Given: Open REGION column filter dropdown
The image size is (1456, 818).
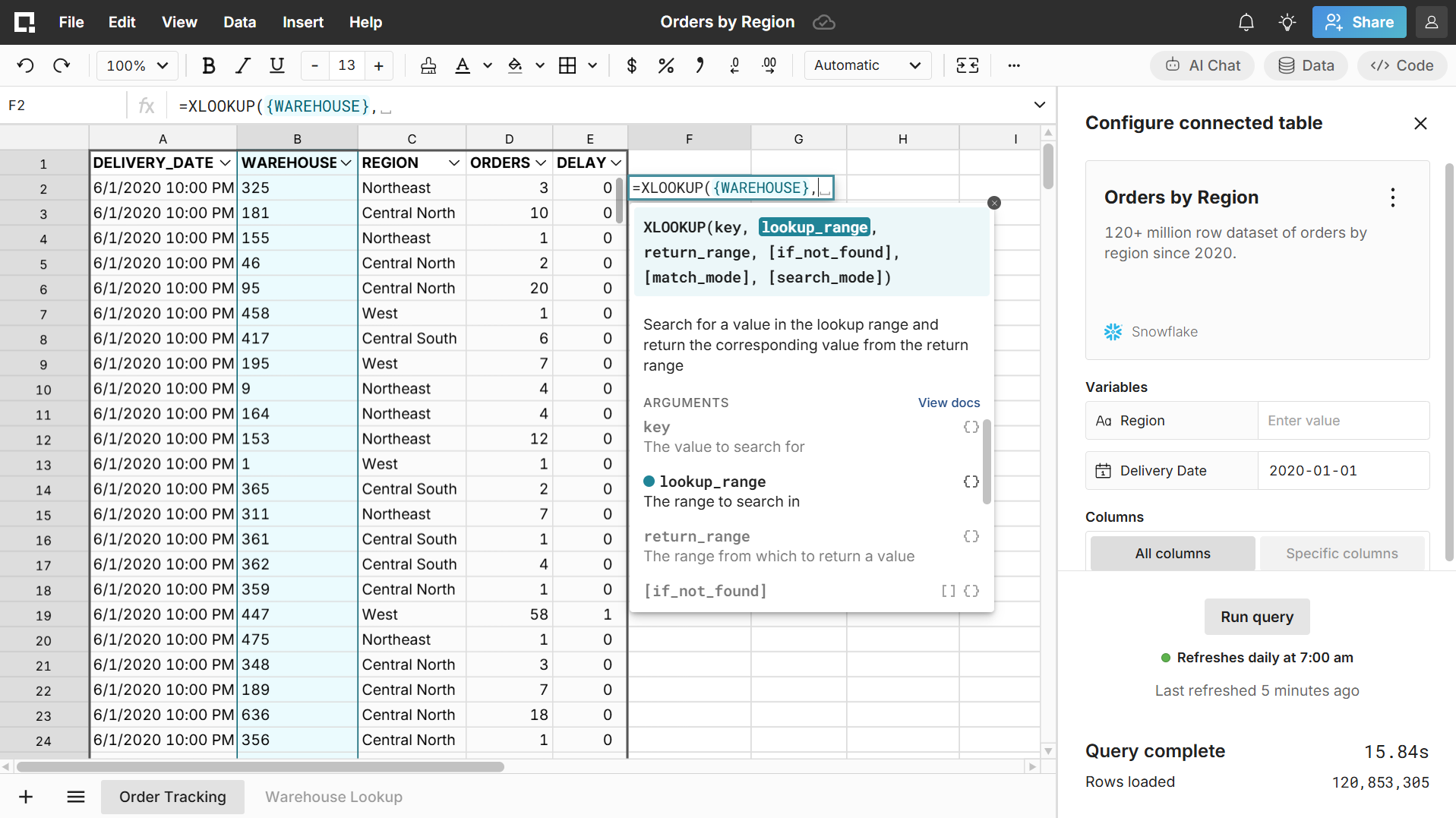Looking at the screenshot, I should [x=453, y=163].
